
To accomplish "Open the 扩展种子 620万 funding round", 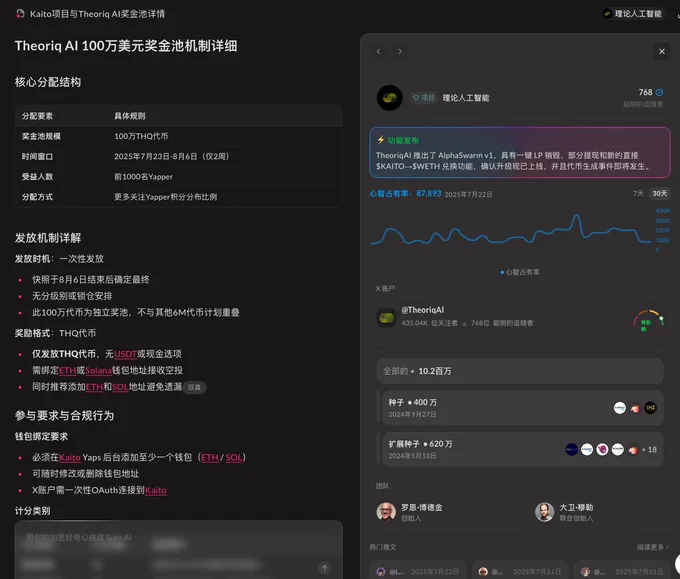I will click(523, 449).
